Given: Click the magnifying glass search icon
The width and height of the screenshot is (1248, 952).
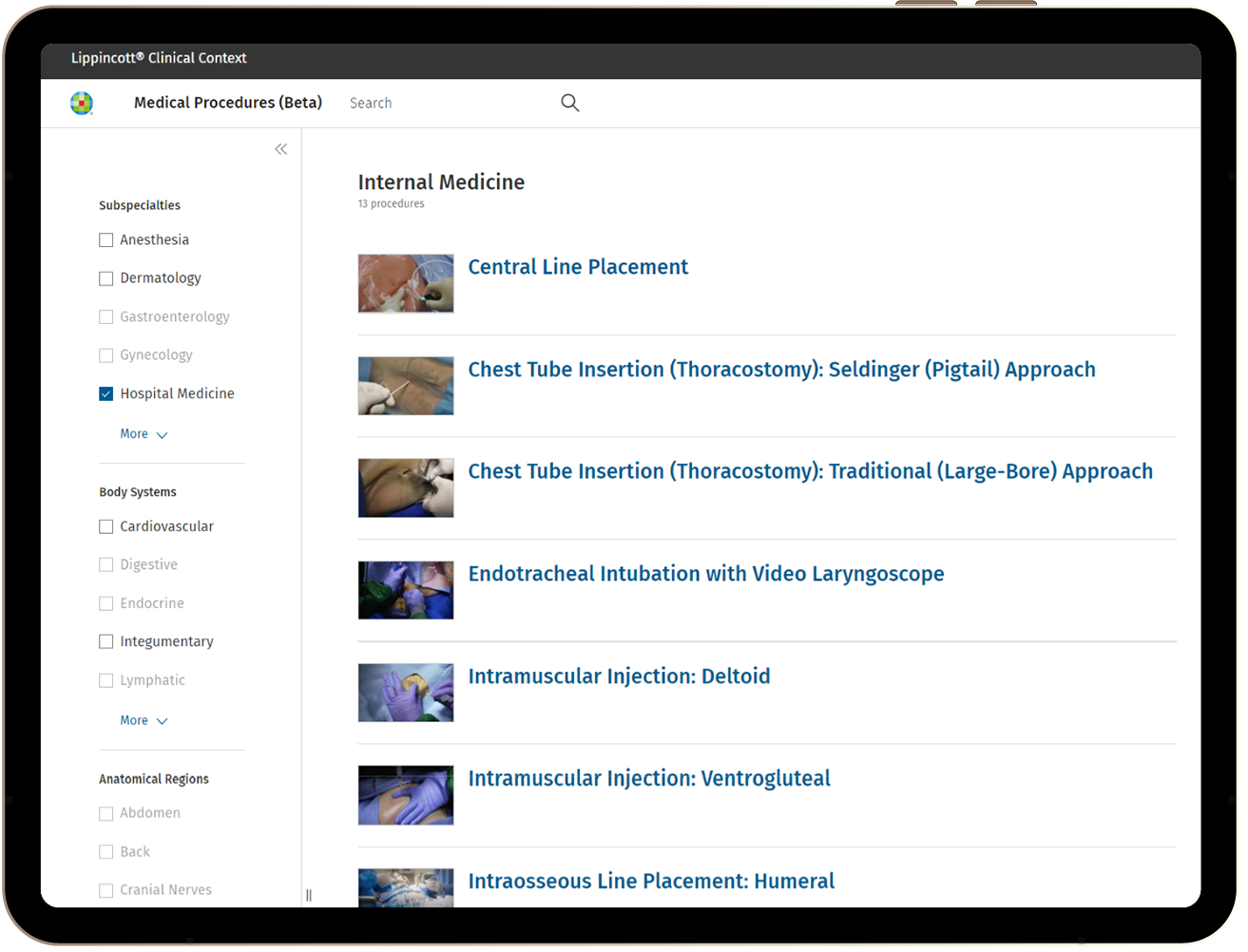Looking at the screenshot, I should click(x=569, y=103).
